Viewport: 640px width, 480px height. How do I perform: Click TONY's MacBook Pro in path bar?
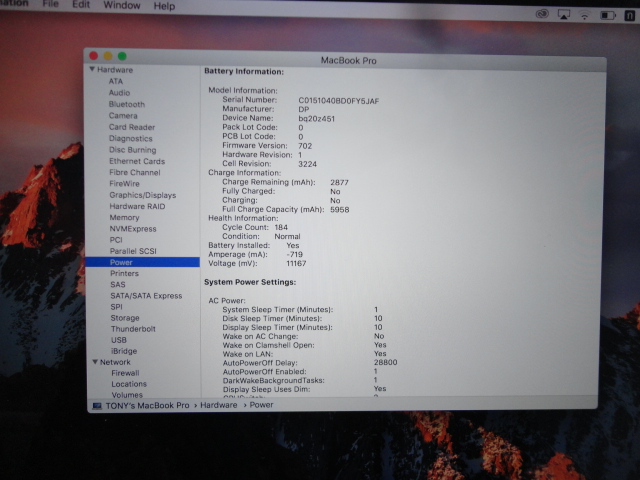[147, 405]
